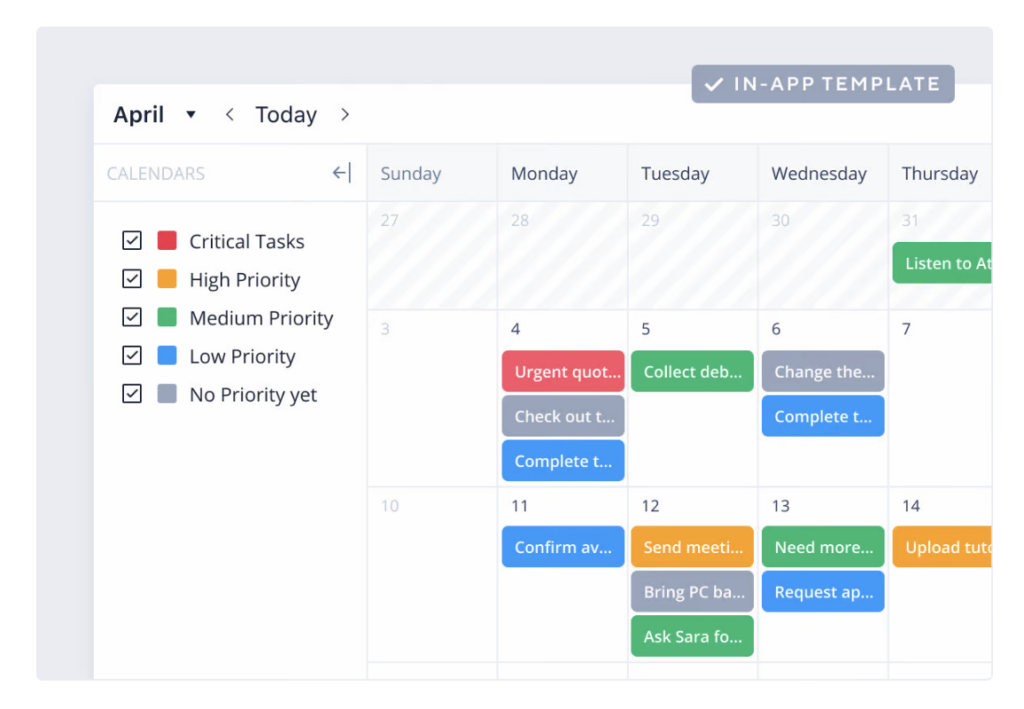Select the Tuesday column header
Screen dimensions: 1024x709
click(x=676, y=172)
